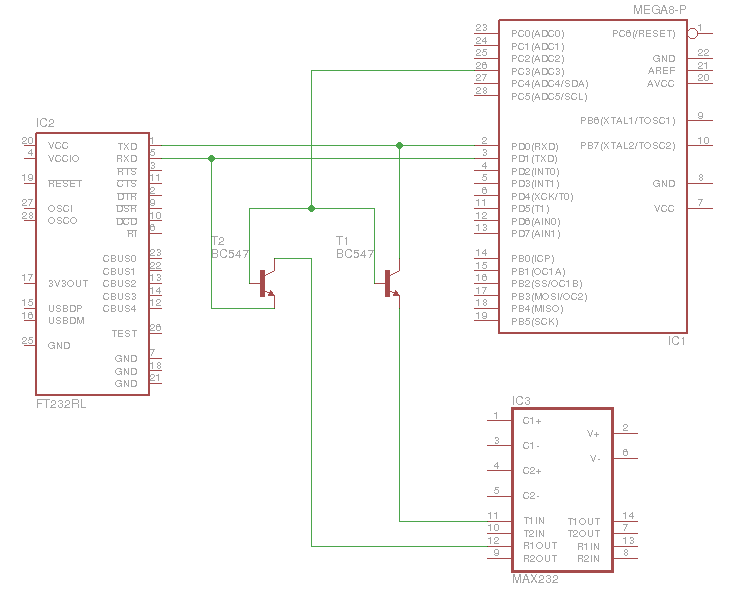Click the PD4(XCK/T0) pin label
737x589 pixels.
click(x=542, y=196)
